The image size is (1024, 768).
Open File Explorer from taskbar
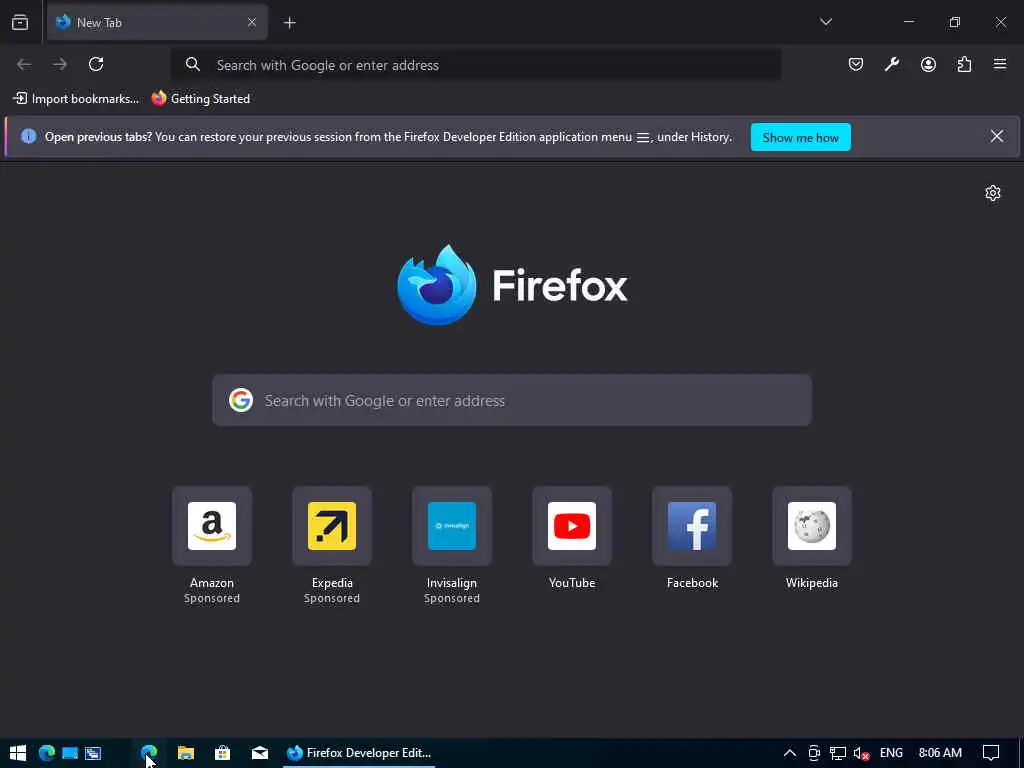[186, 753]
